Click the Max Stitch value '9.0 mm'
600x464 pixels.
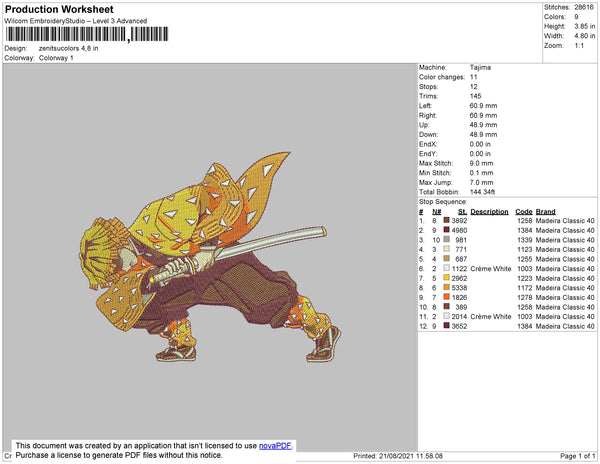pyautogui.click(x=481, y=163)
